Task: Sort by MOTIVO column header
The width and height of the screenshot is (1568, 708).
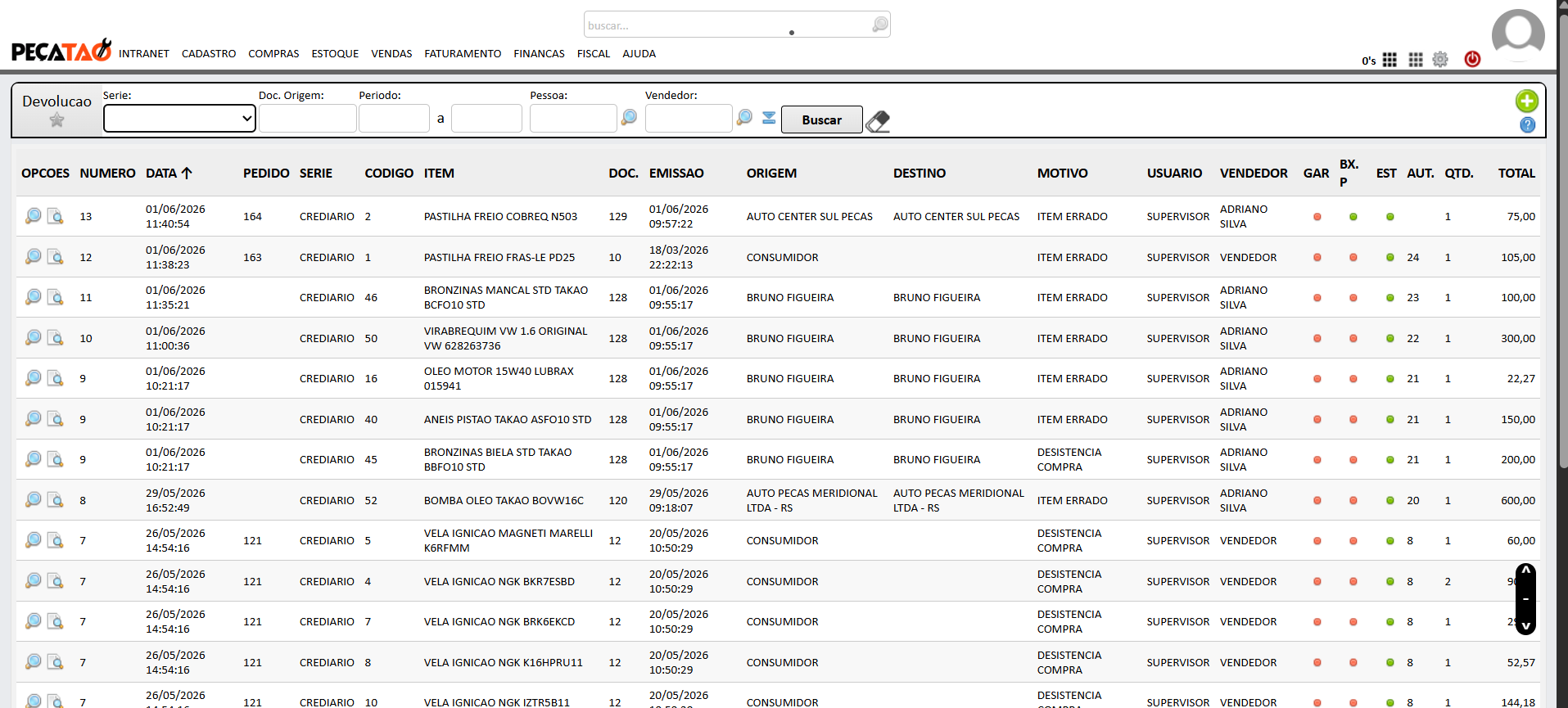Action: [x=1062, y=174]
